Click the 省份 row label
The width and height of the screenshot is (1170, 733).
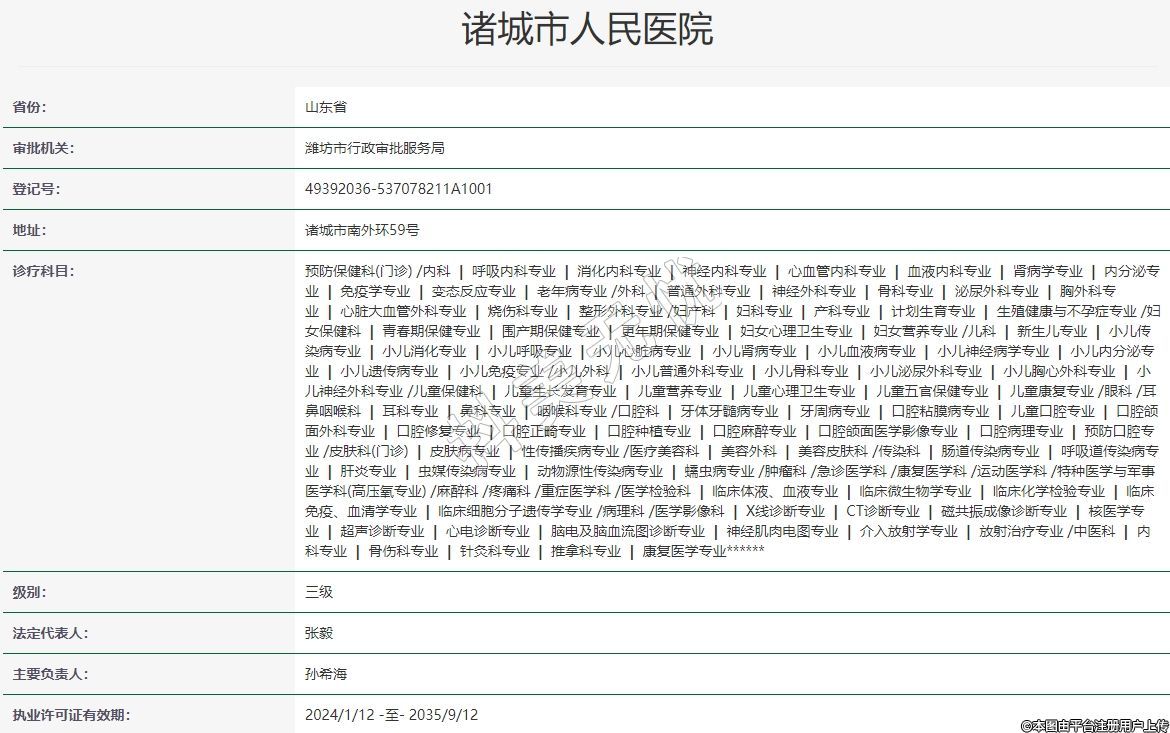[29, 107]
